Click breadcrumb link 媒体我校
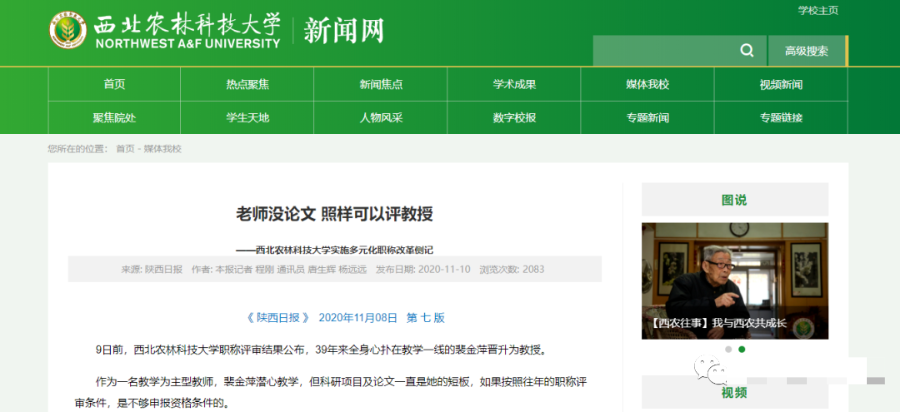 click(x=163, y=149)
